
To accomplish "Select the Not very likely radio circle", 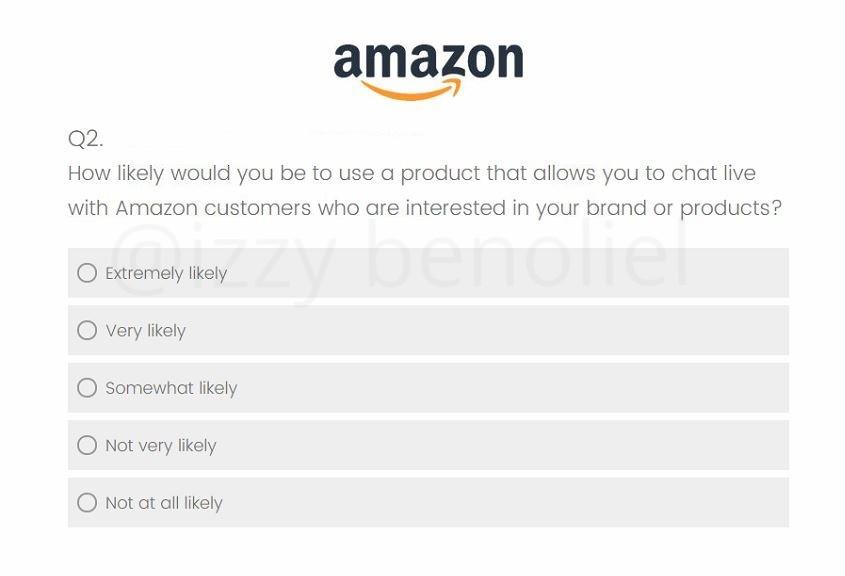I will pyautogui.click(x=87, y=445).
